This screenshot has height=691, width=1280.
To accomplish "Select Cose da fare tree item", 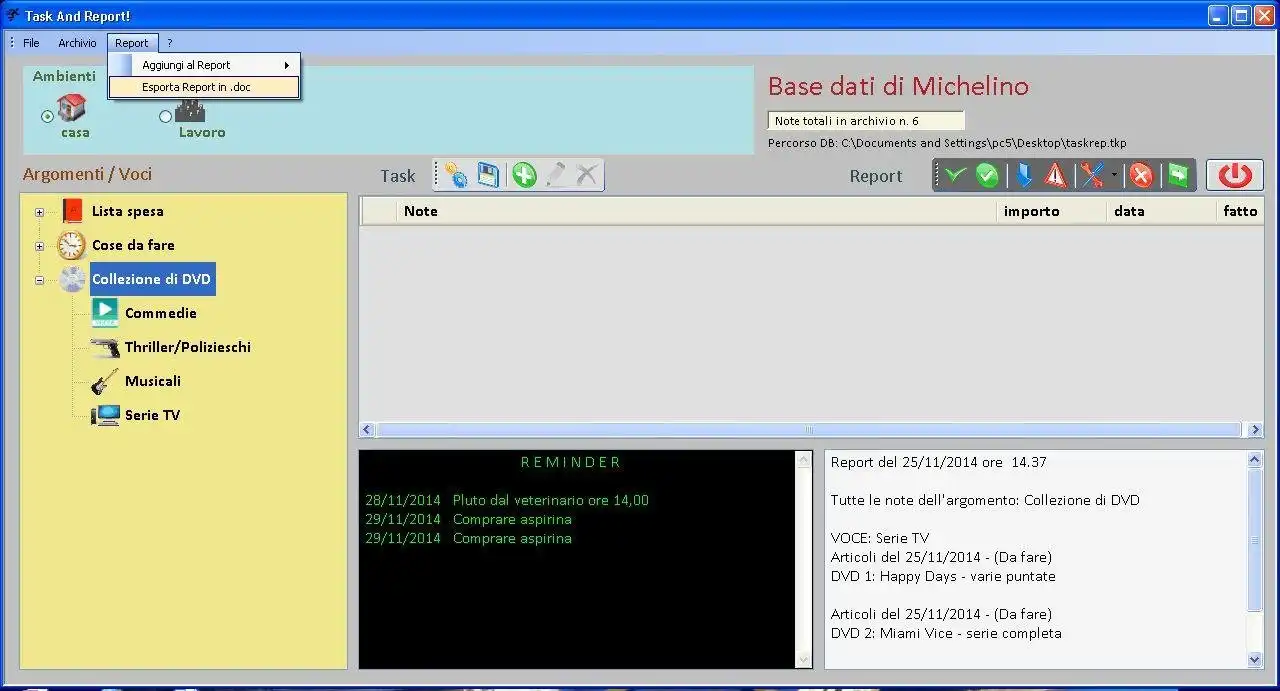I will (134, 245).
